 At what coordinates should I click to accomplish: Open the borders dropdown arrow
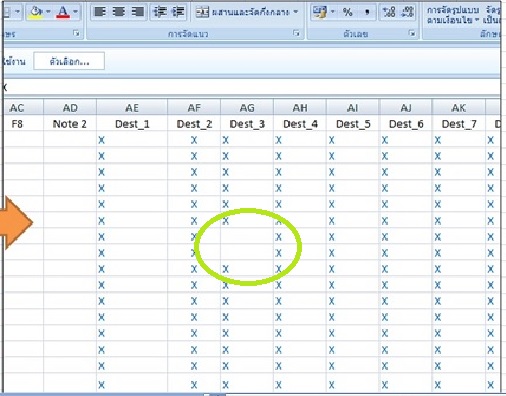17,12
